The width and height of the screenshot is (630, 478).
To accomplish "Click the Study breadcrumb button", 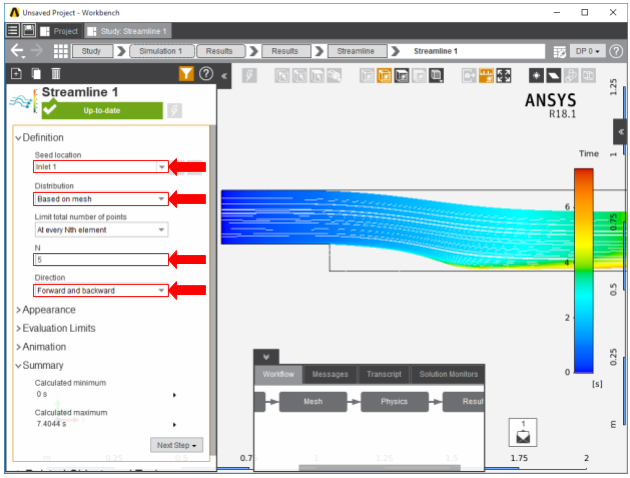I will [92, 51].
